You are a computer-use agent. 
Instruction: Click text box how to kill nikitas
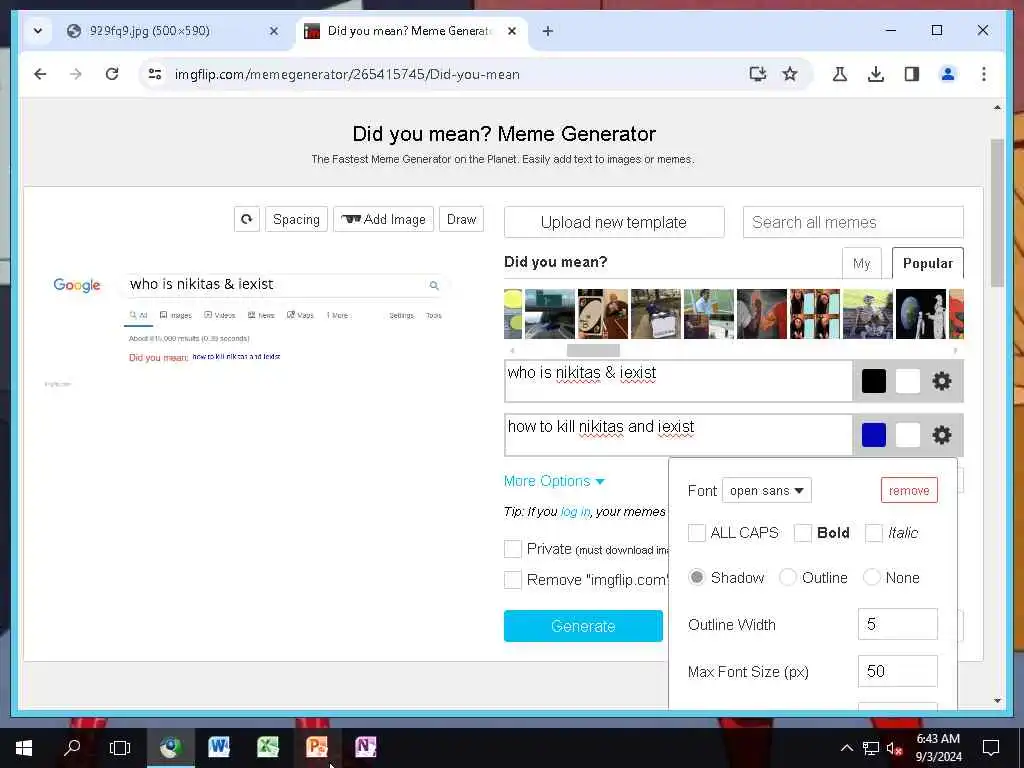(679, 435)
